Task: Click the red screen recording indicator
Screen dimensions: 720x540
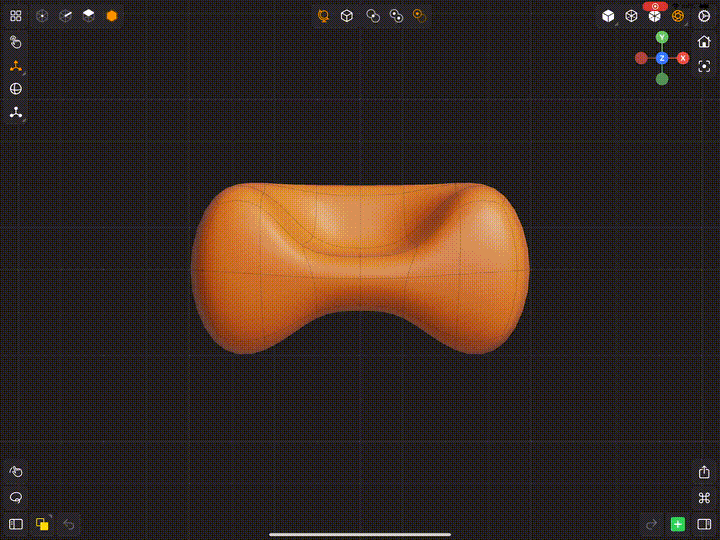Action: pos(655,6)
